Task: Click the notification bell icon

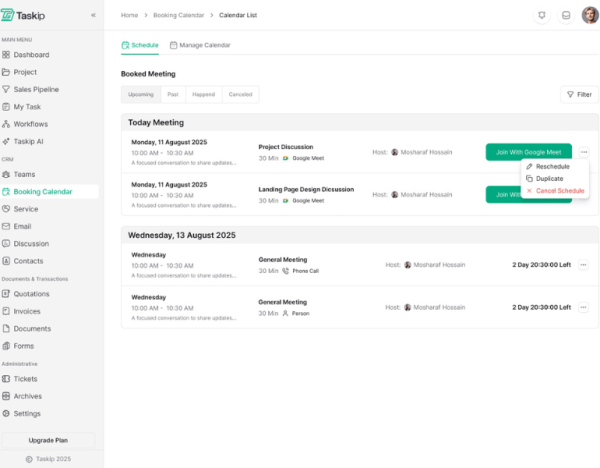Action: click(541, 16)
